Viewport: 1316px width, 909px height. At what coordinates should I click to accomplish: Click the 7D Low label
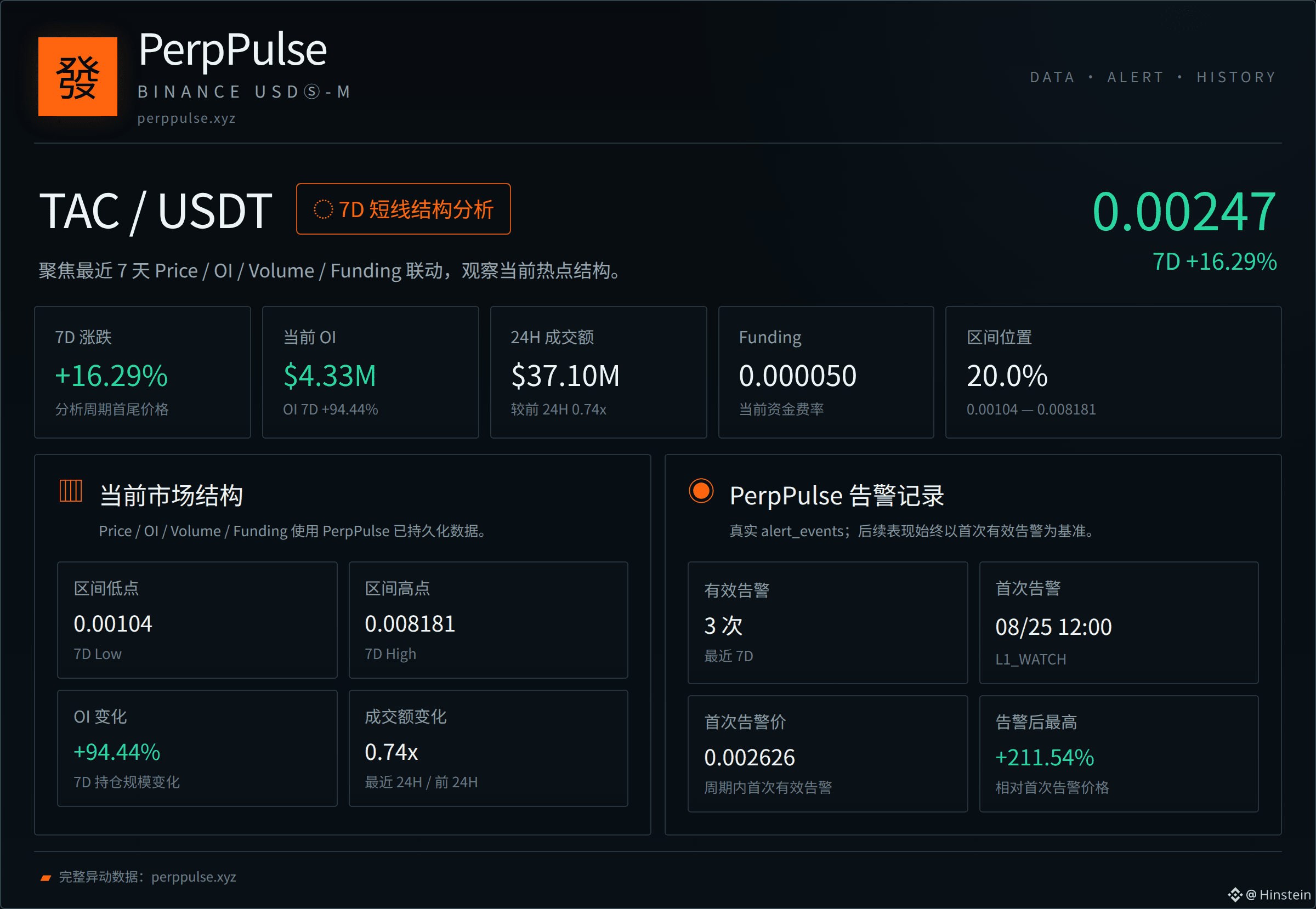(98, 654)
